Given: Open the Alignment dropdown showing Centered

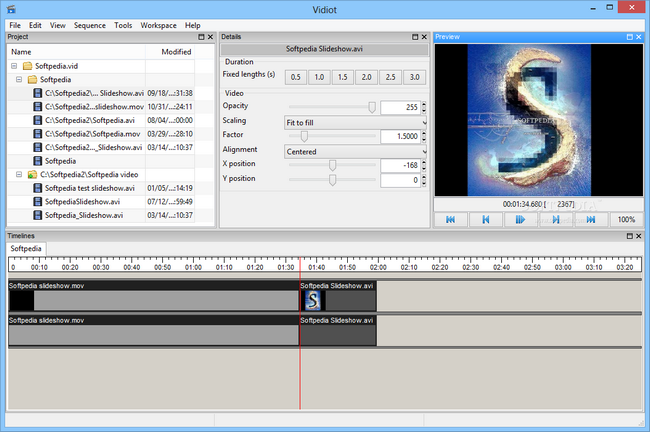Looking at the screenshot, I should tap(355, 151).
